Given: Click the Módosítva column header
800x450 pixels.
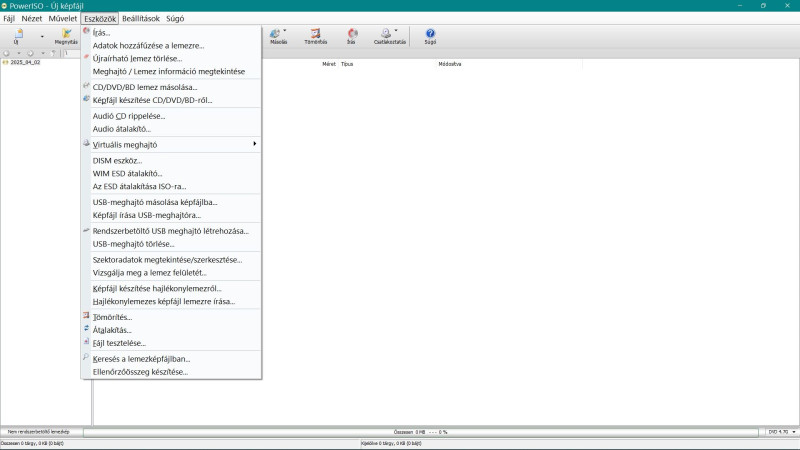Looking at the screenshot, I should pos(449,64).
